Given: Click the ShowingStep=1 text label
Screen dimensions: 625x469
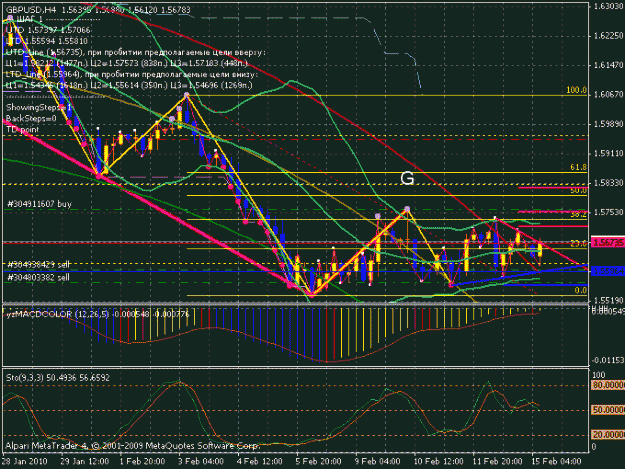Looking at the screenshot, I should click(39, 107).
